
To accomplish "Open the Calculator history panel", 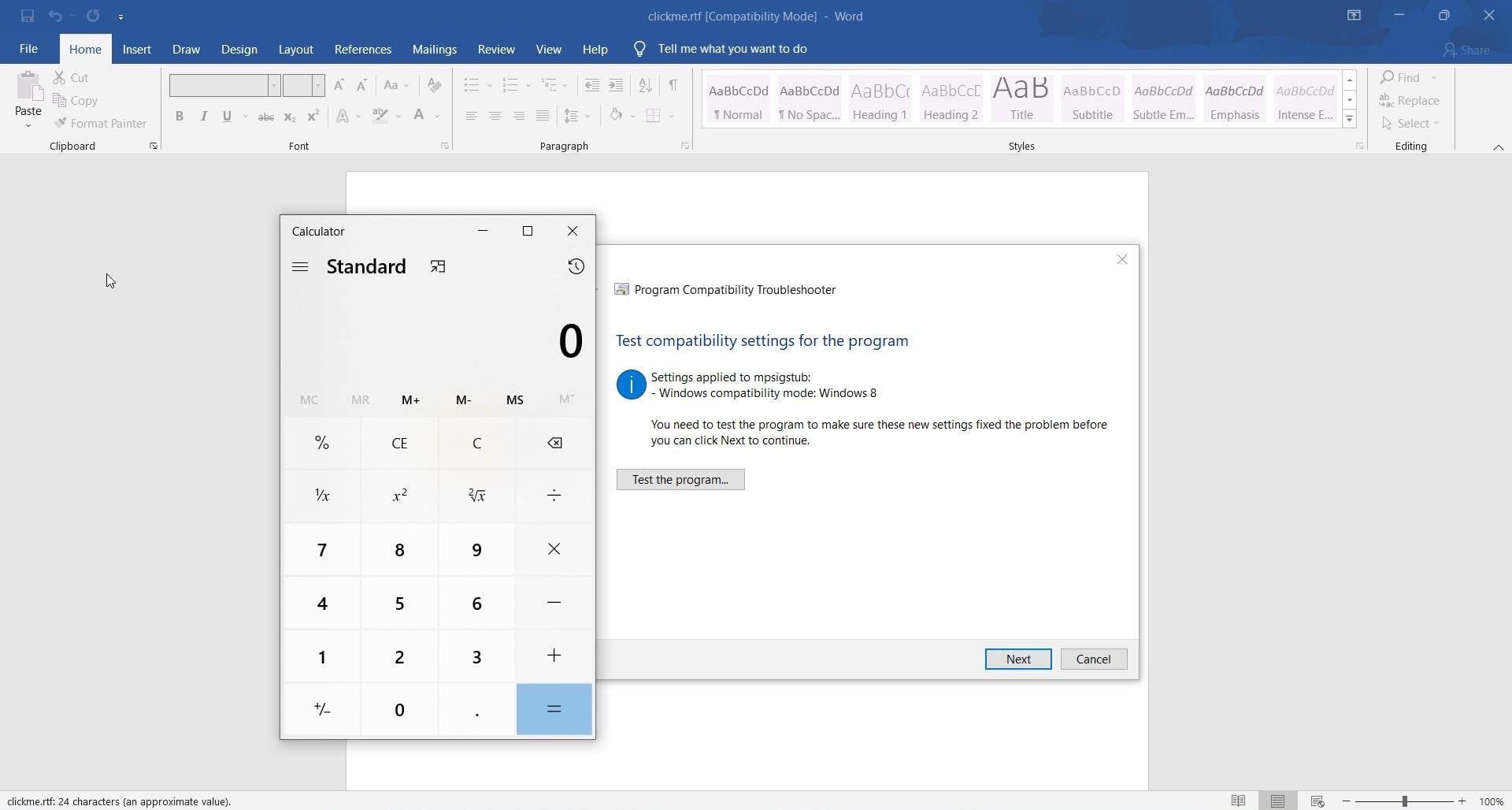I will click(576, 267).
